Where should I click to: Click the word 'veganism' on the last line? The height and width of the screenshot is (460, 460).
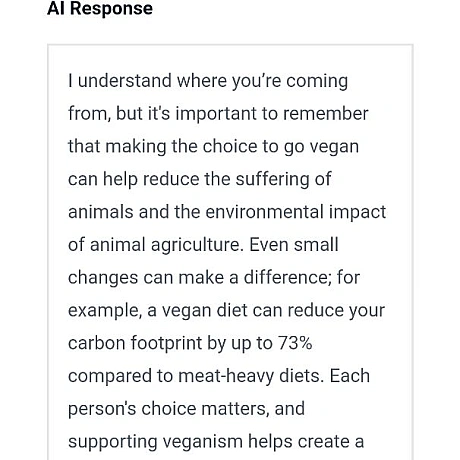click(203, 442)
